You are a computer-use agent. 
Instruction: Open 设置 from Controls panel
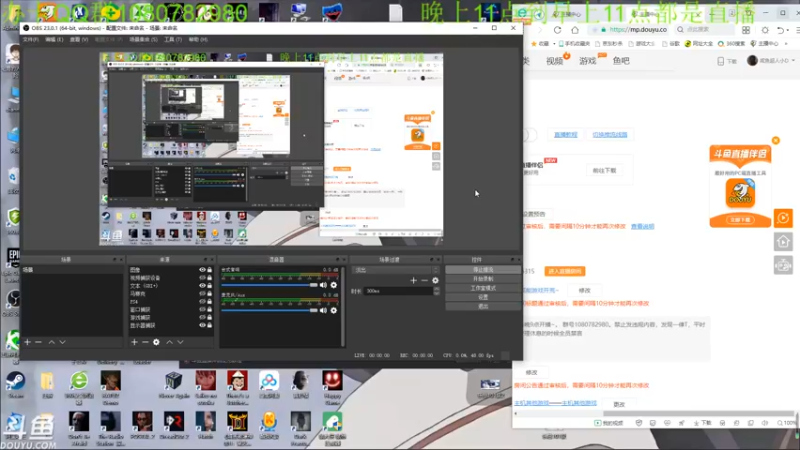coord(483,297)
